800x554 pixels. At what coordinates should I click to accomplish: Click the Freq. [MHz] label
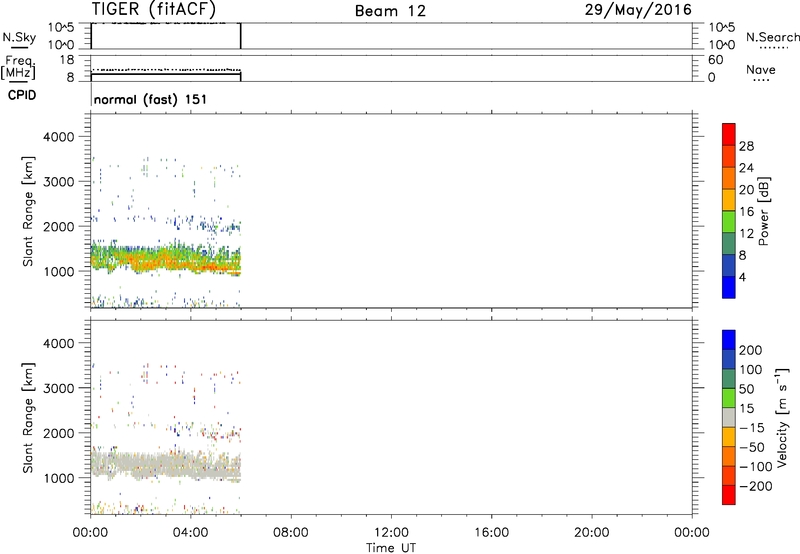point(18,68)
